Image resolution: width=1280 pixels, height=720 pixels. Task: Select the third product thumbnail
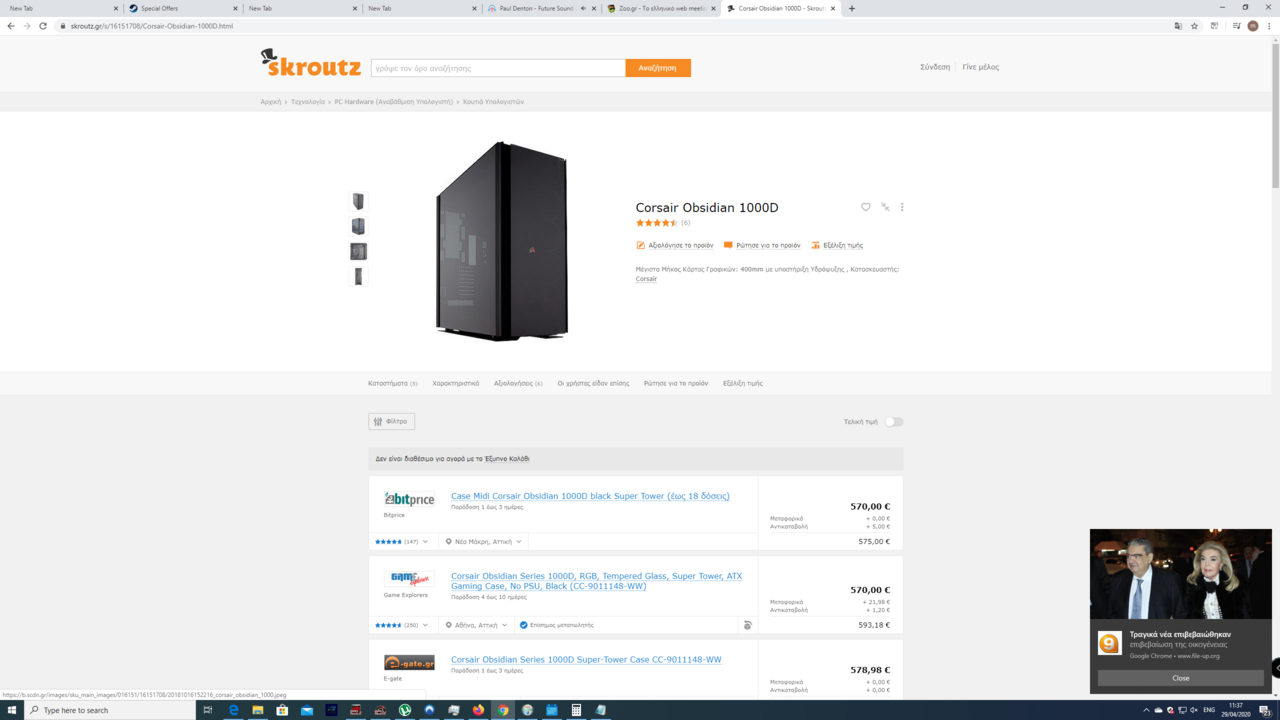tap(358, 251)
